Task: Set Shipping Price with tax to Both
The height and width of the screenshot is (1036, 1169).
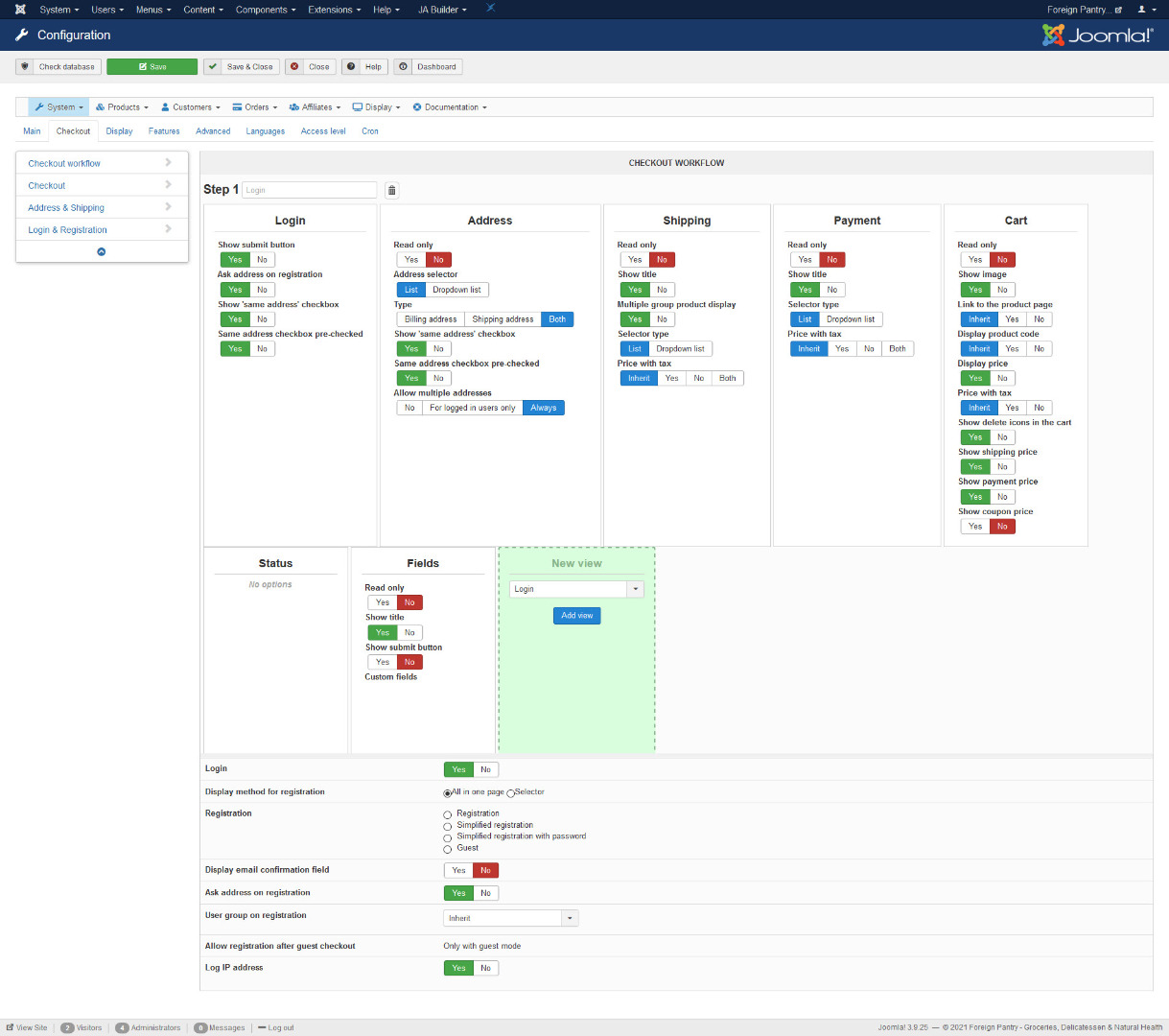Action: pos(728,379)
